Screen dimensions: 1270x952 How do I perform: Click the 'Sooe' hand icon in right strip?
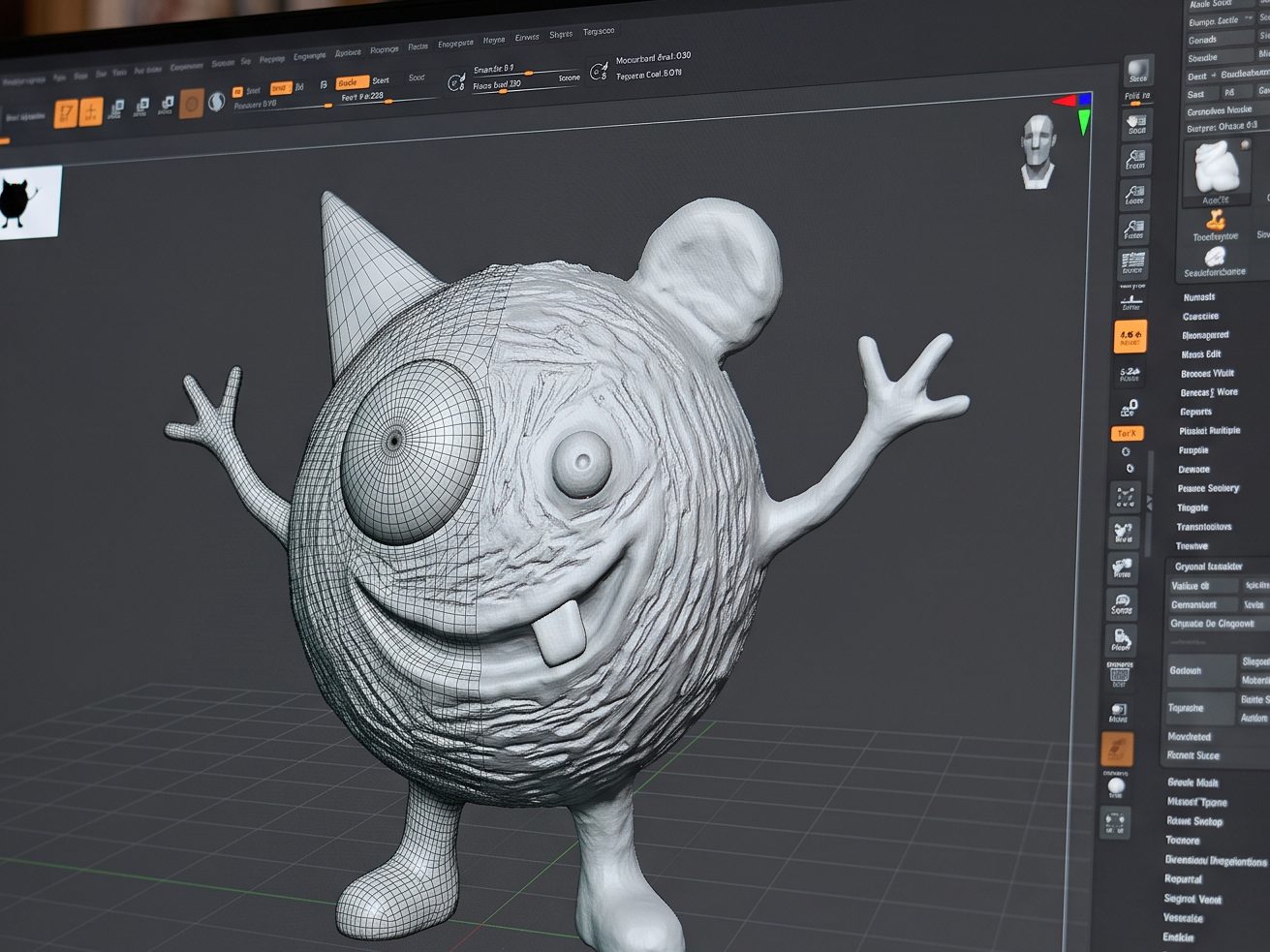tap(1136, 123)
